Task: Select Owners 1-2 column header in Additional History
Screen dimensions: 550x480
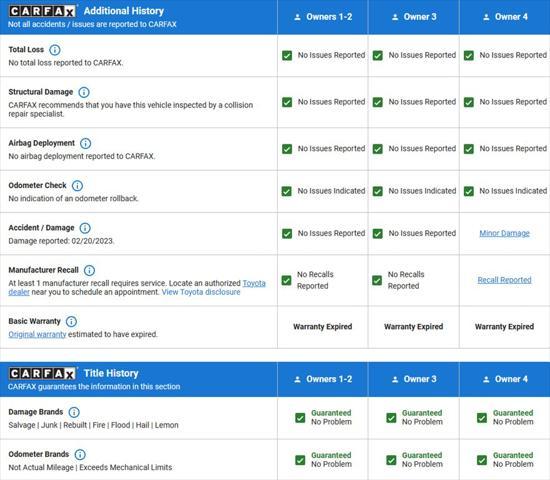Action: [x=323, y=17]
